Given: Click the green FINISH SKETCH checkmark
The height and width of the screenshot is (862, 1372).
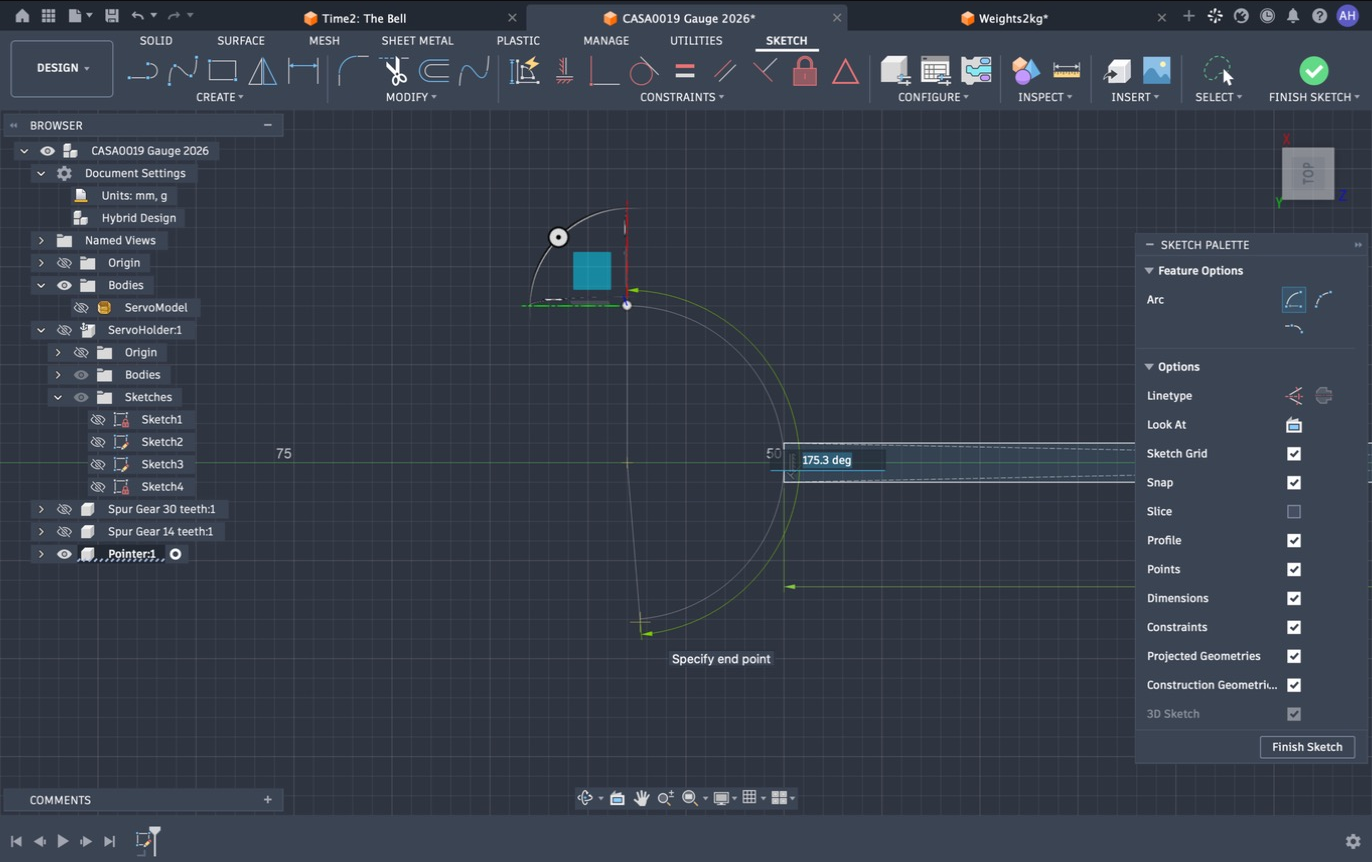Looking at the screenshot, I should click(x=1314, y=71).
